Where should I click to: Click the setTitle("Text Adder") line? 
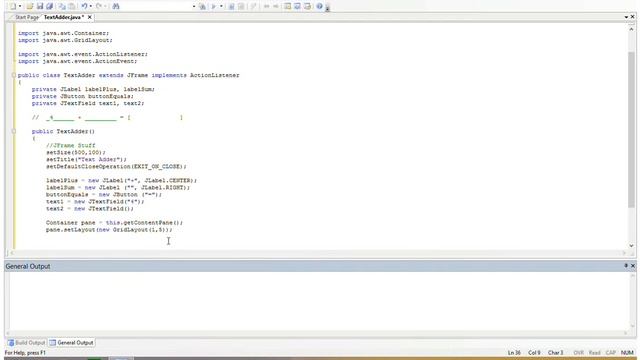click(87, 160)
